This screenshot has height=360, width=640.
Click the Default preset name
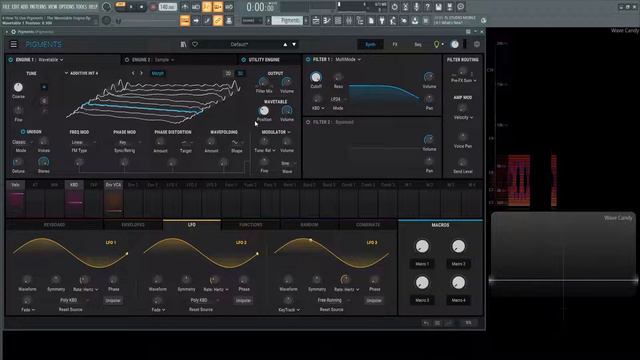click(239, 44)
